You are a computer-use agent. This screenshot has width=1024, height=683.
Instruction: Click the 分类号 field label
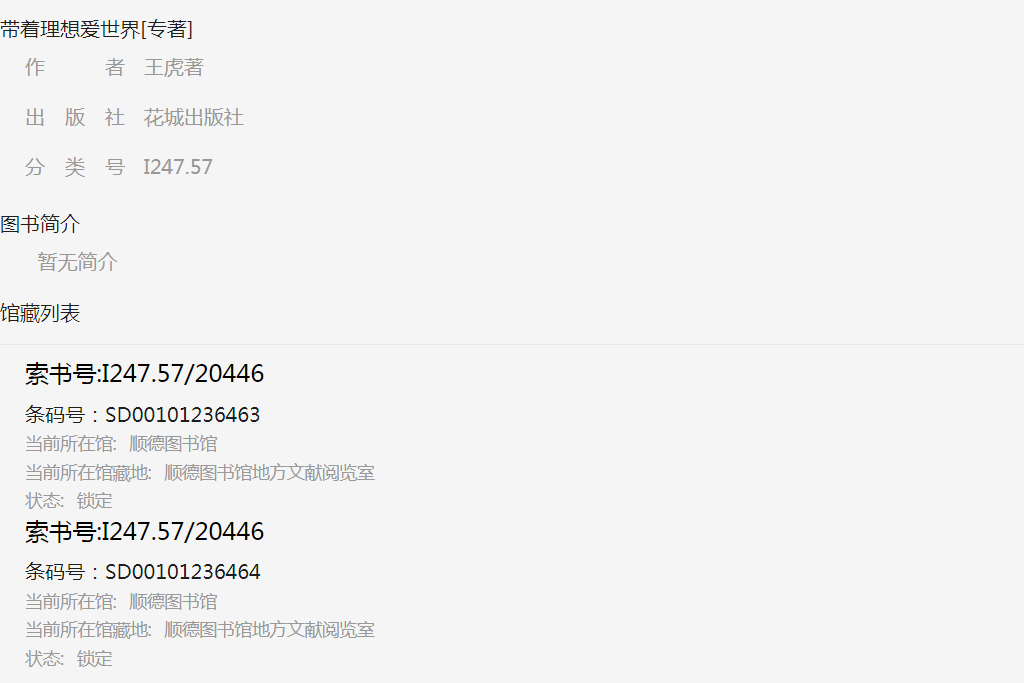coord(75,167)
